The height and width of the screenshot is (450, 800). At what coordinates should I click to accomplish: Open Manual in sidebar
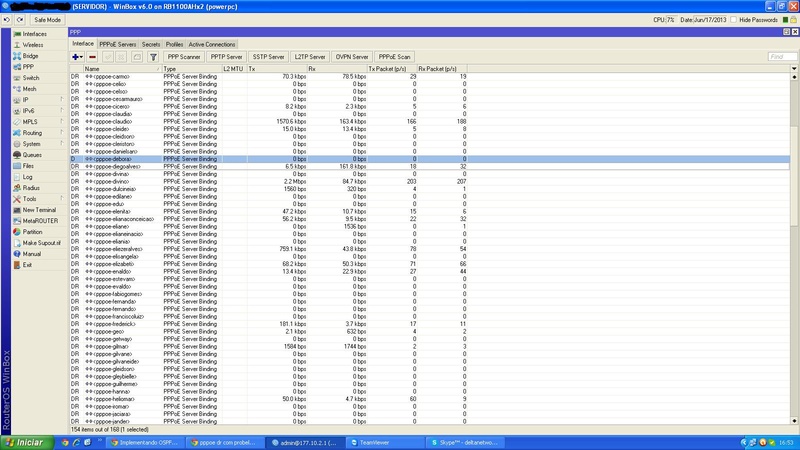[31, 254]
